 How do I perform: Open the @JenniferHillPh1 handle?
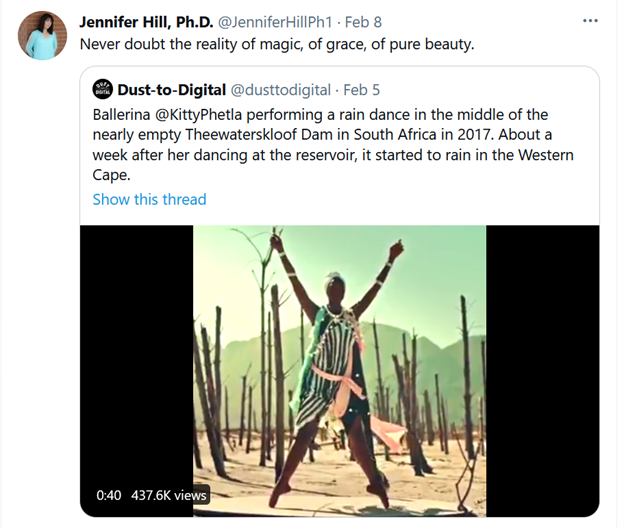tap(275, 22)
